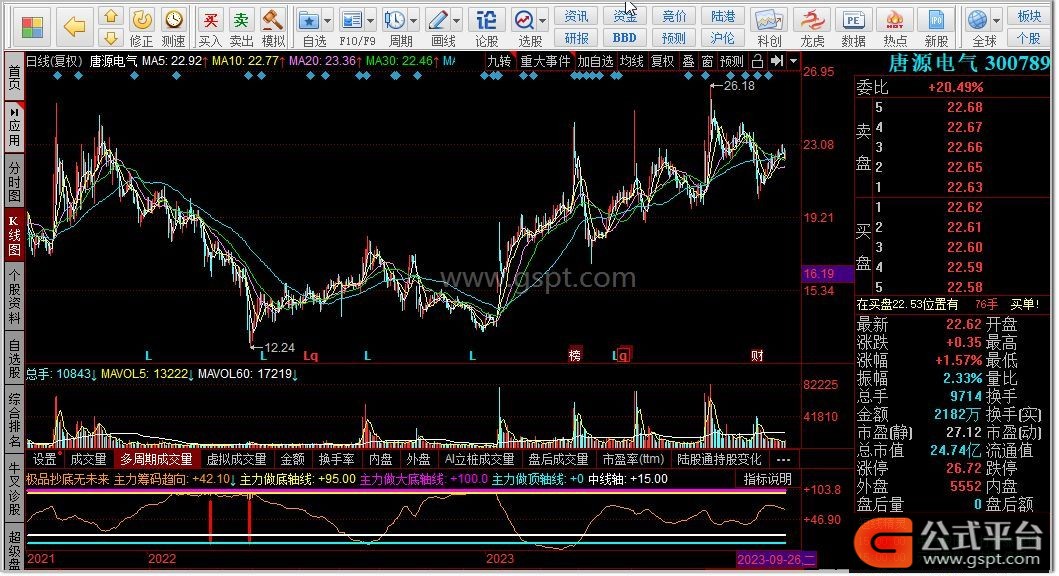Open the 科创 board chart icon
This screenshot has width=1059, height=576.
tap(769, 20)
